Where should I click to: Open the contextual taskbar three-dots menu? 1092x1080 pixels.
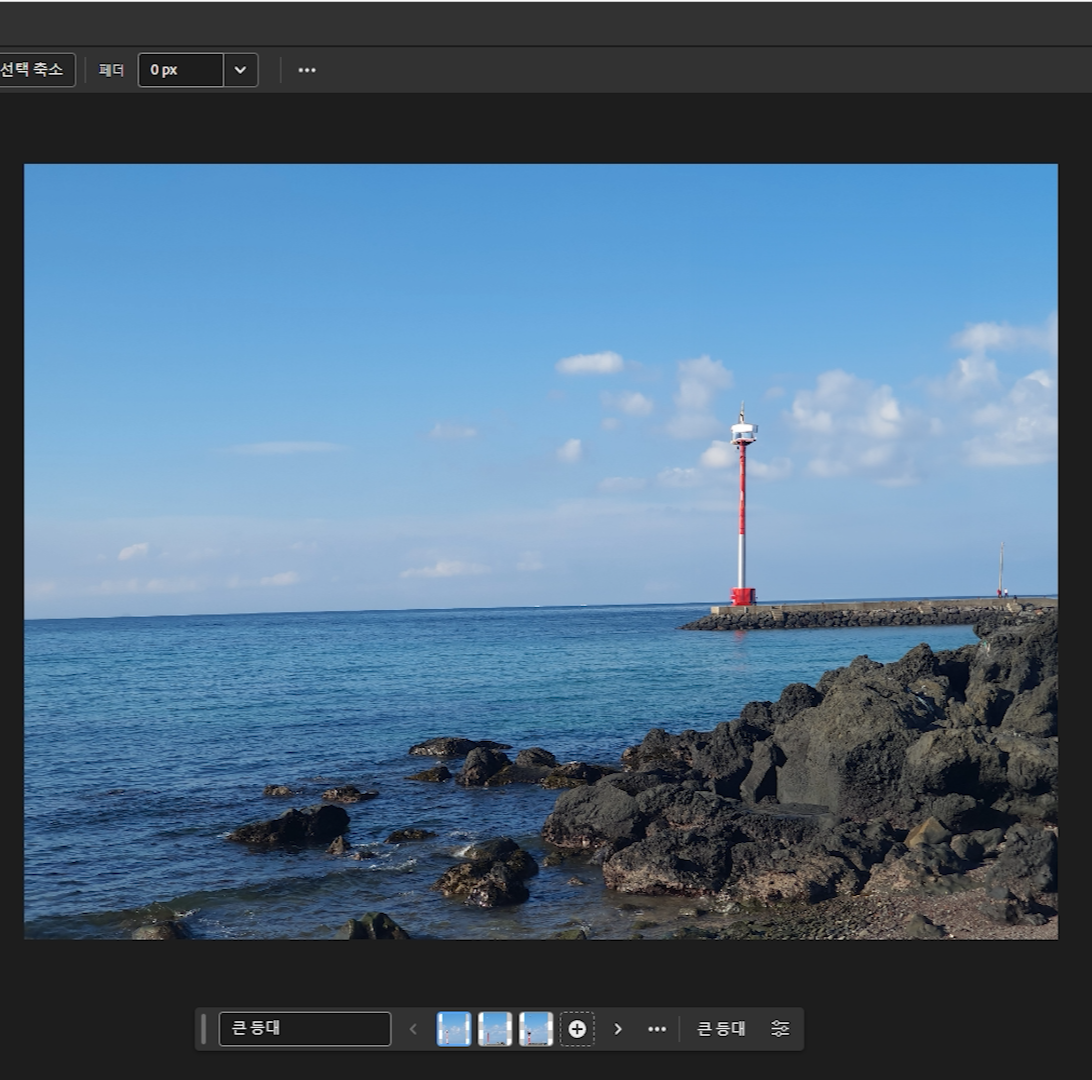[657, 1028]
